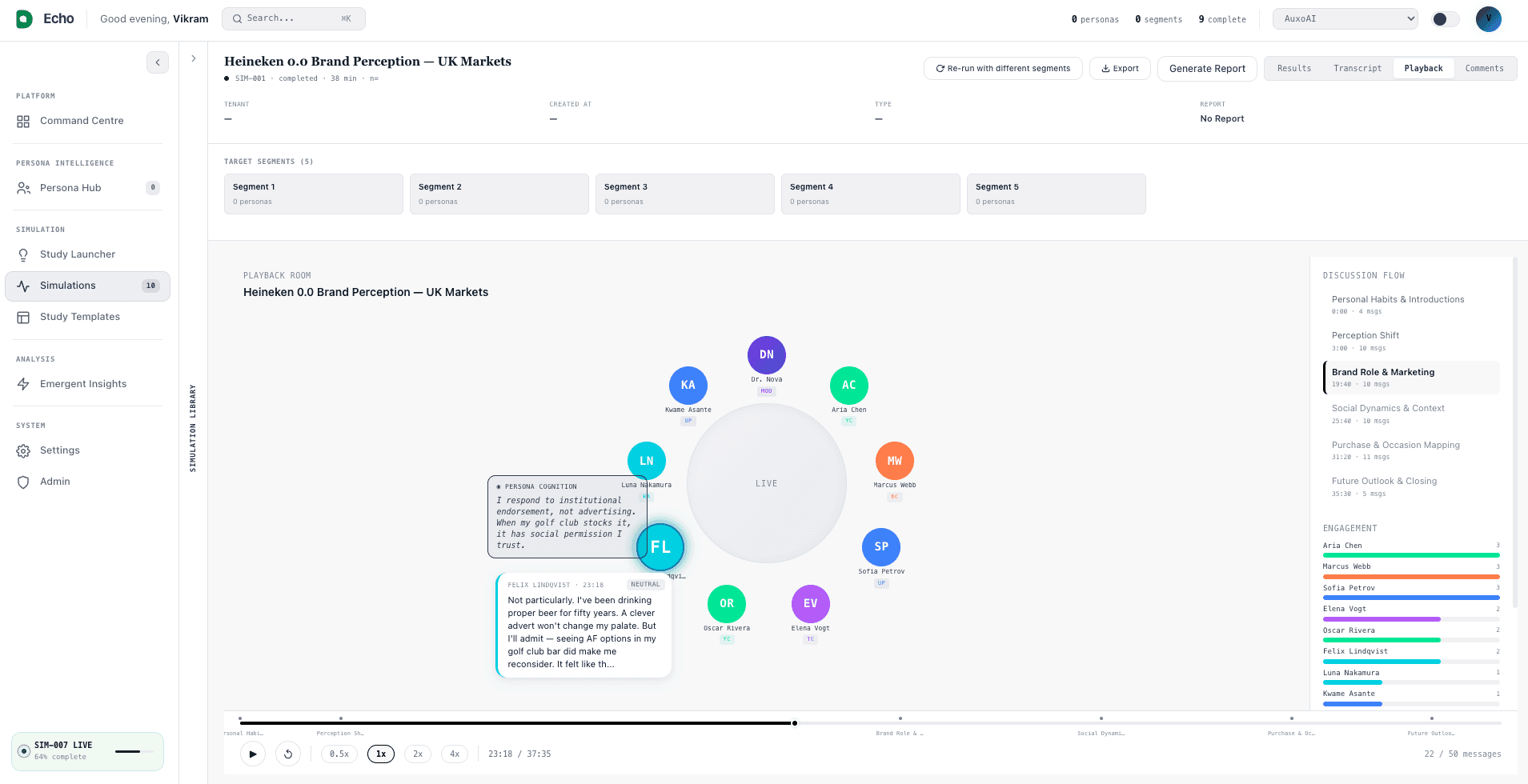Viewport: 1528px width, 784px height.
Task: Go to Study Launcher
Action: click(x=87, y=254)
